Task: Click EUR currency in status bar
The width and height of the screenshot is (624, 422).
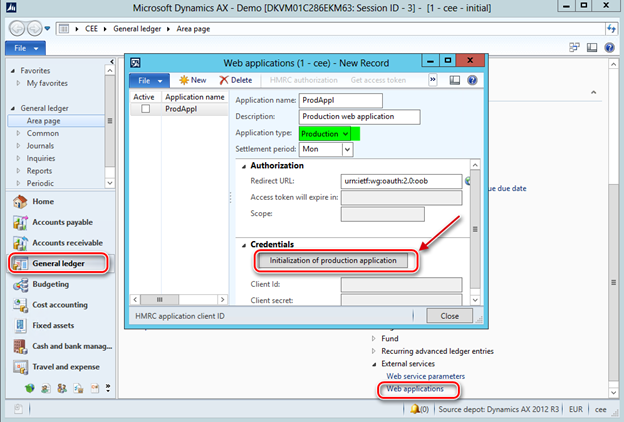Action: (575, 409)
